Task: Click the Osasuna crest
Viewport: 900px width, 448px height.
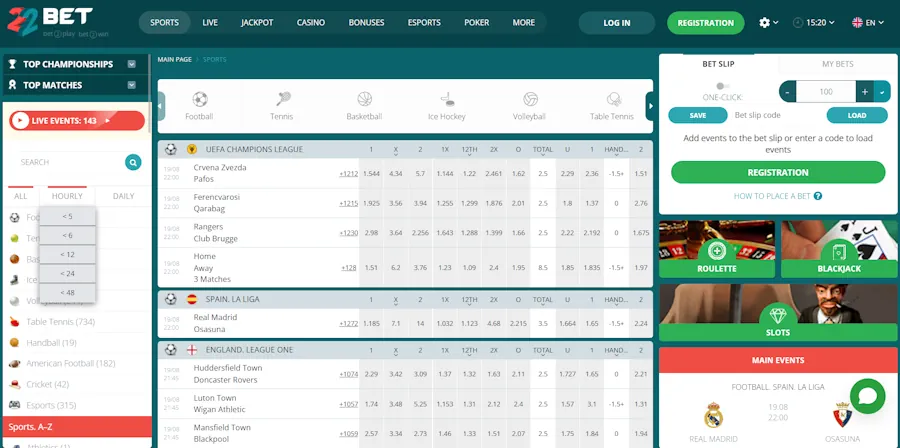Action: 842,415
